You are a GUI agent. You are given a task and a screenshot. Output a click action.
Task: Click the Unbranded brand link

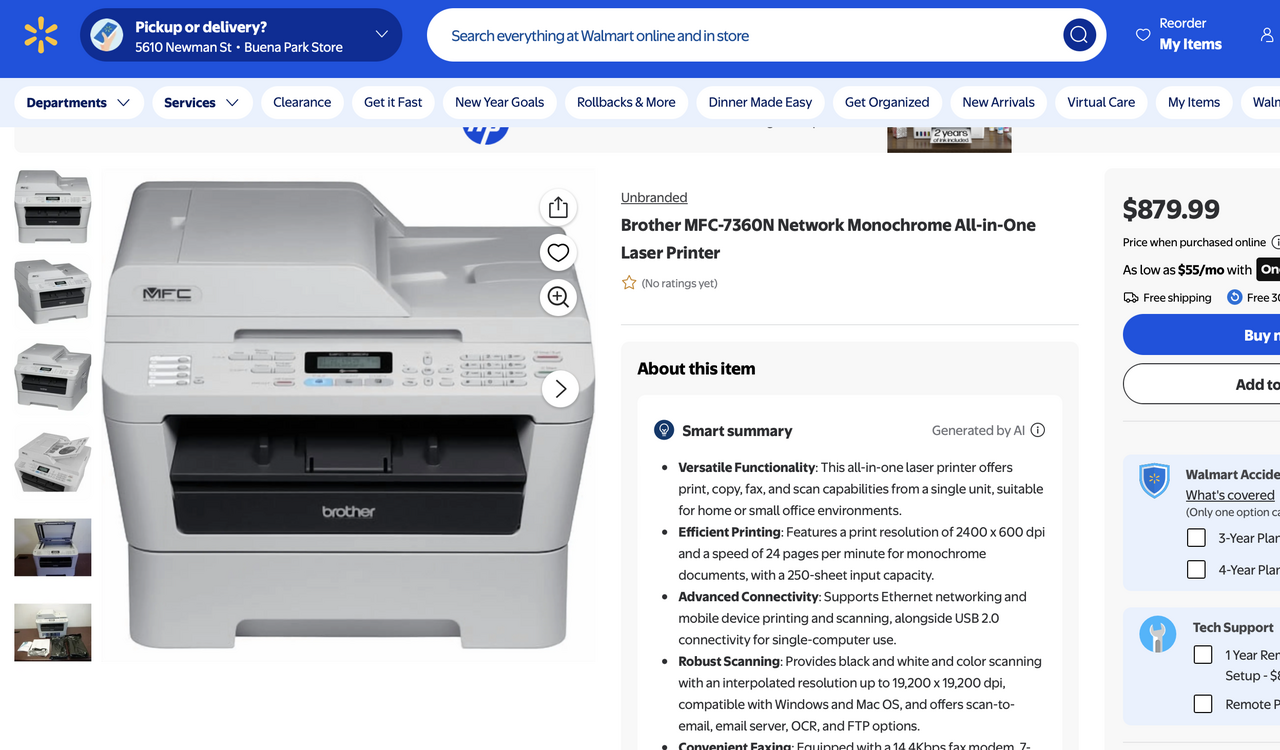[654, 197]
